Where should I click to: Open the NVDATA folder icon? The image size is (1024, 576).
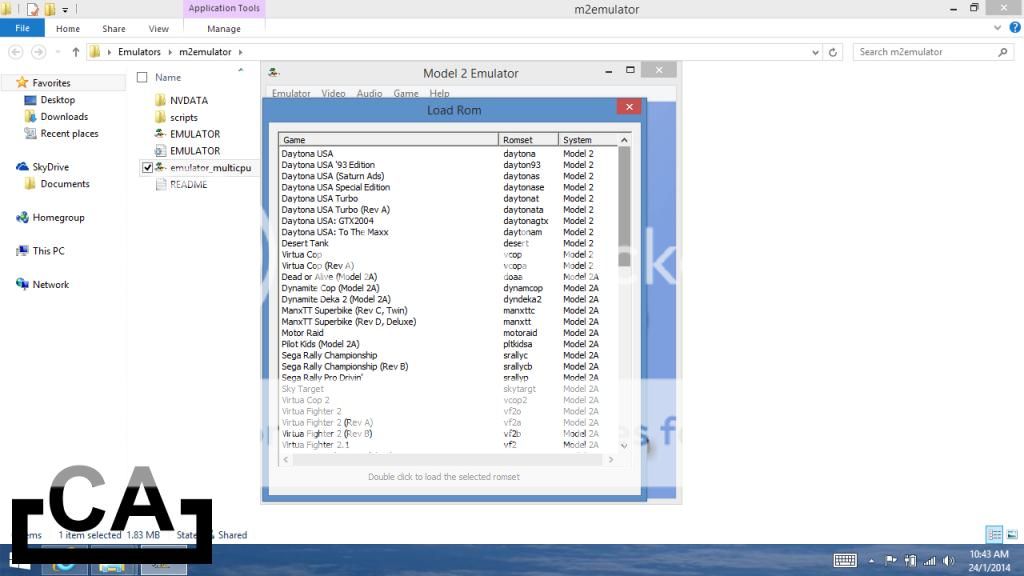tap(160, 100)
